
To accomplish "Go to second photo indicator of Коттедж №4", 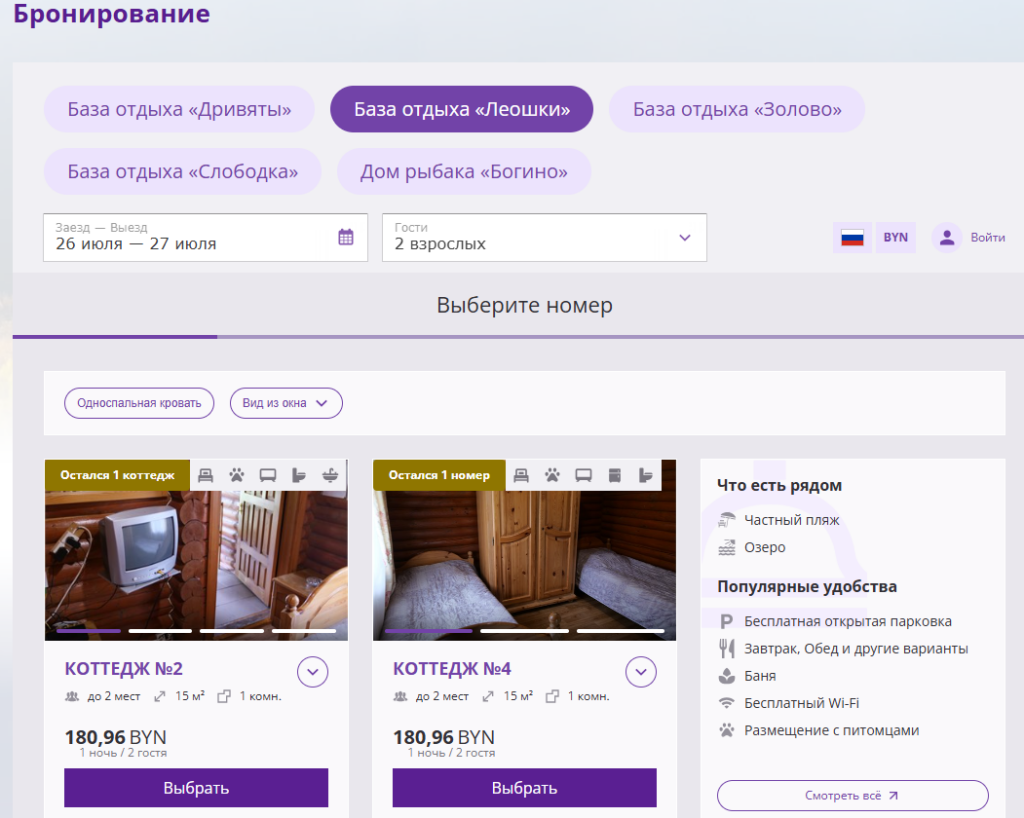I will pyautogui.click(x=524, y=631).
